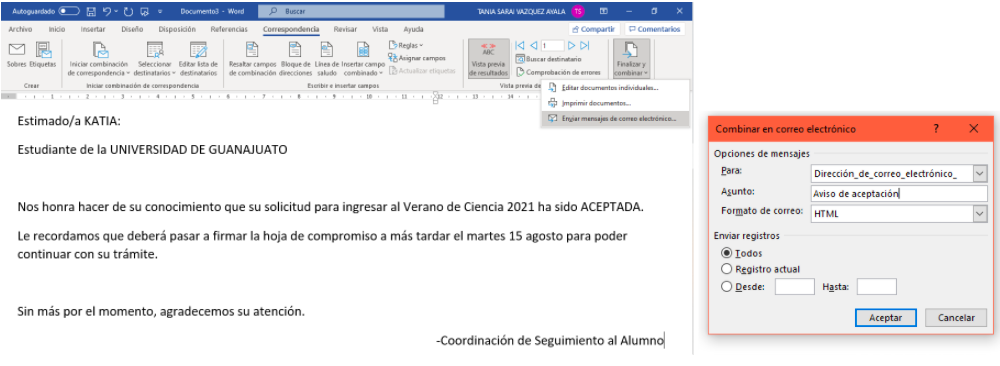
Task: Select the Desde radio button
Action: [726, 287]
